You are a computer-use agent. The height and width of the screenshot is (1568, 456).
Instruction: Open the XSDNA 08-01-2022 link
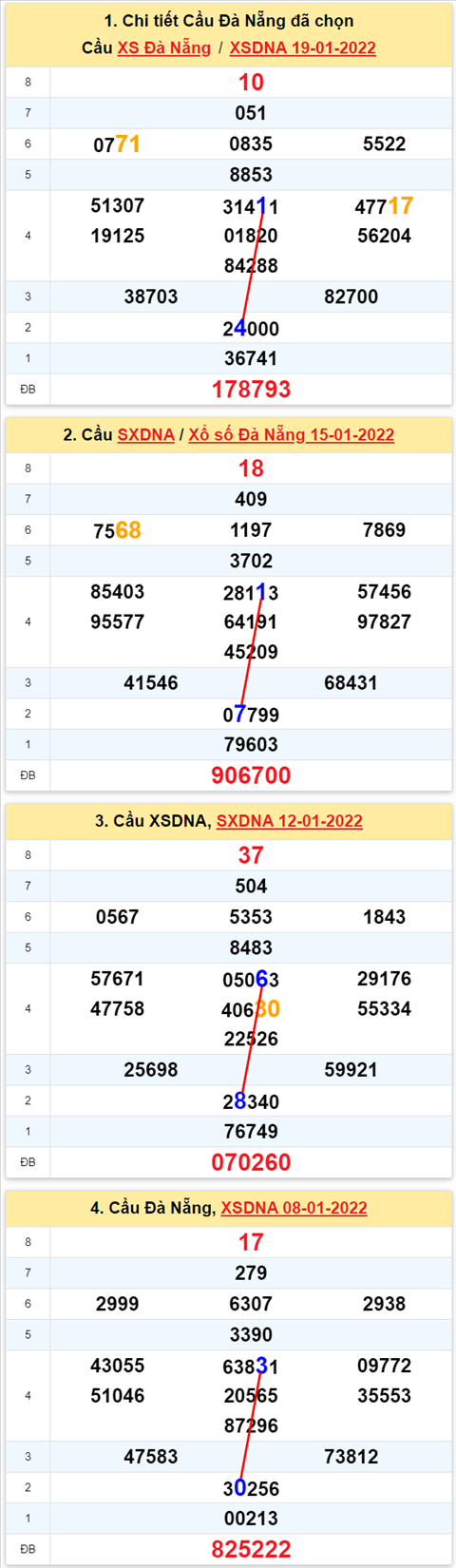(x=294, y=1207)
